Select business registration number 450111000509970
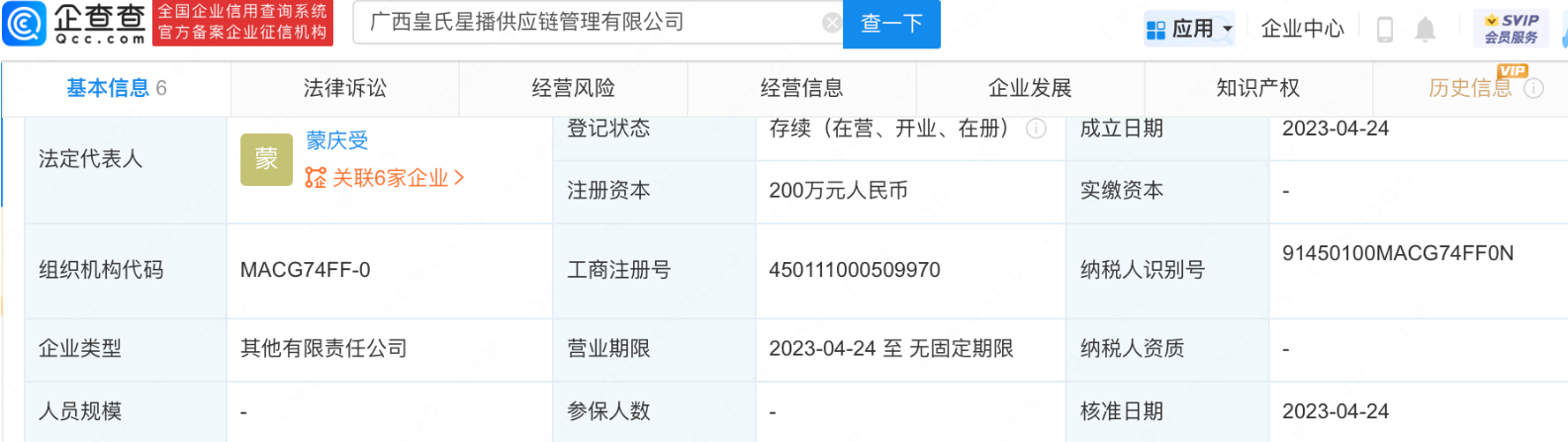This screenshot has height=442, width=1568. point(855,270)
